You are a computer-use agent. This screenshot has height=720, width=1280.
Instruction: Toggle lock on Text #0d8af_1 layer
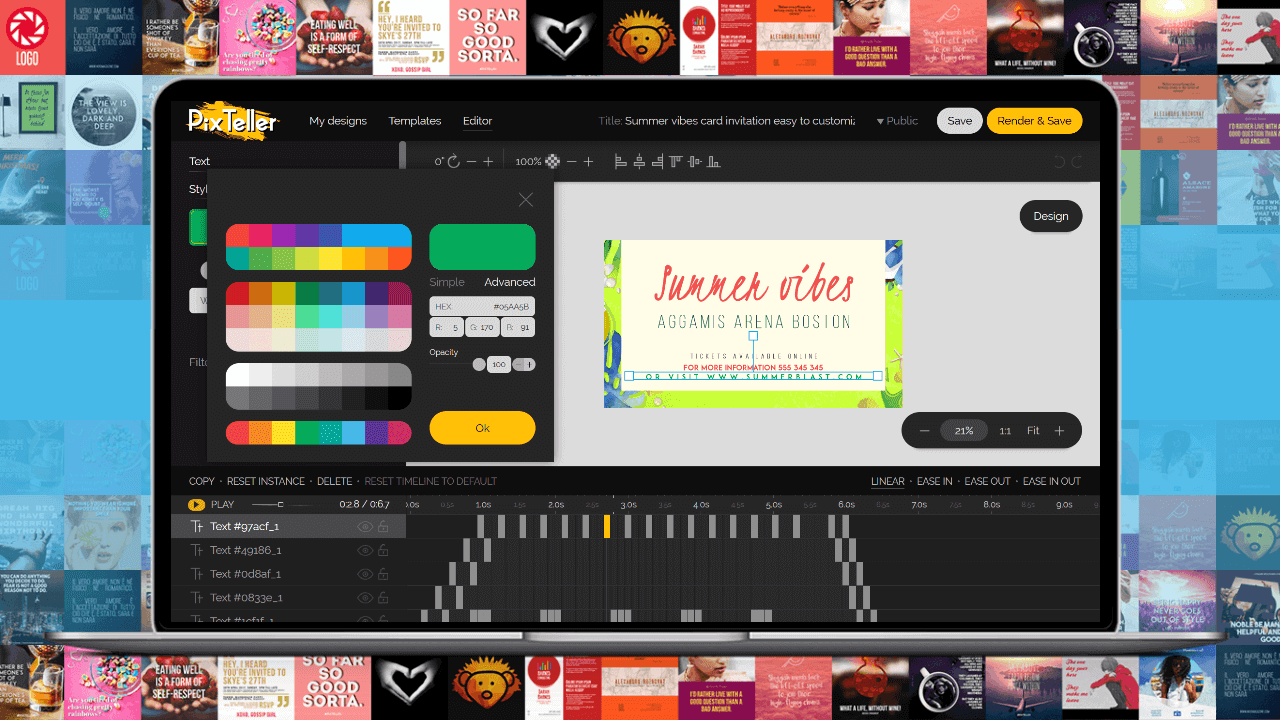coord(384,574)
